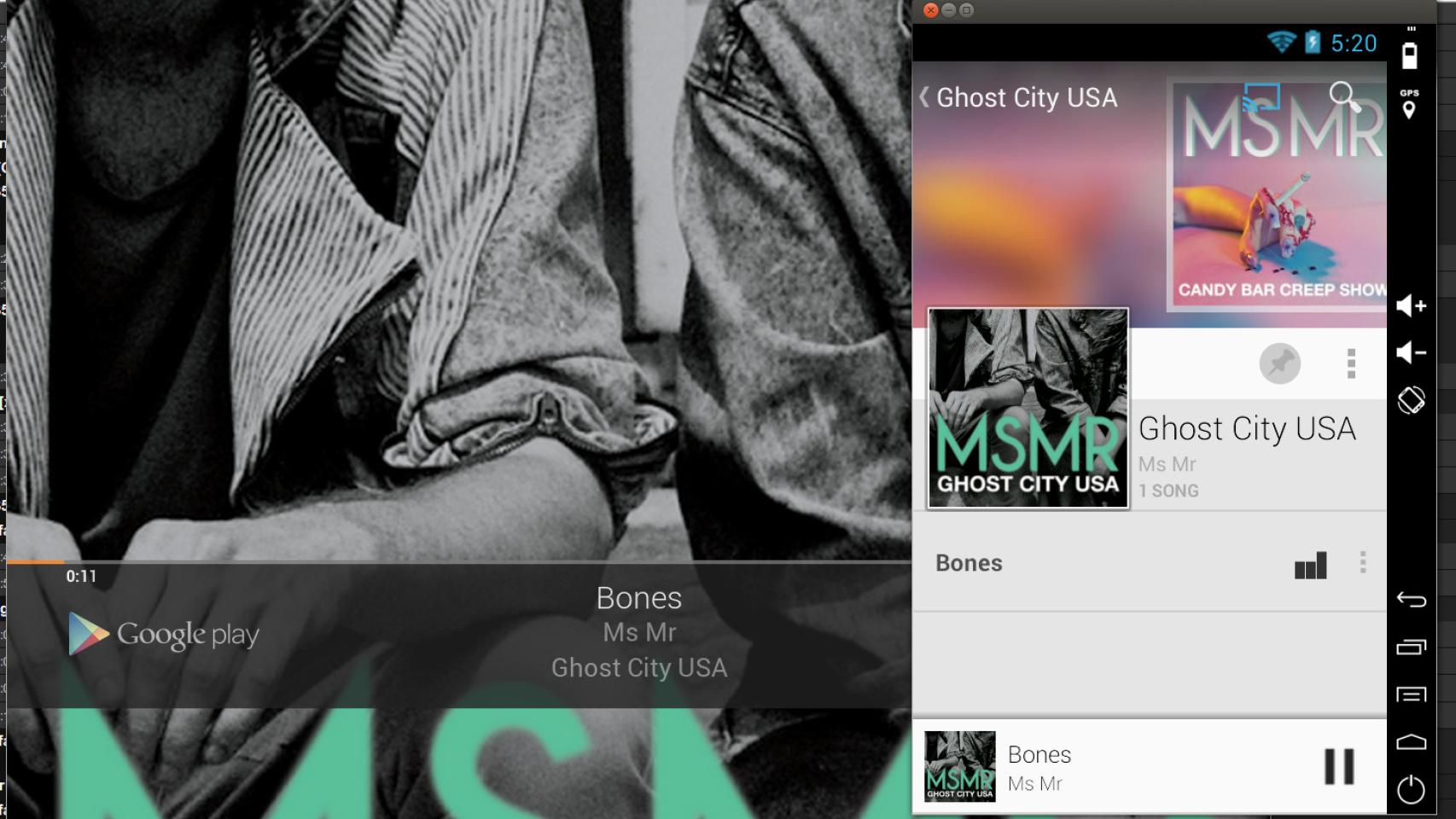Open recent apps in emulator sidebar

pyautogui.click(x=1412, y=648)
